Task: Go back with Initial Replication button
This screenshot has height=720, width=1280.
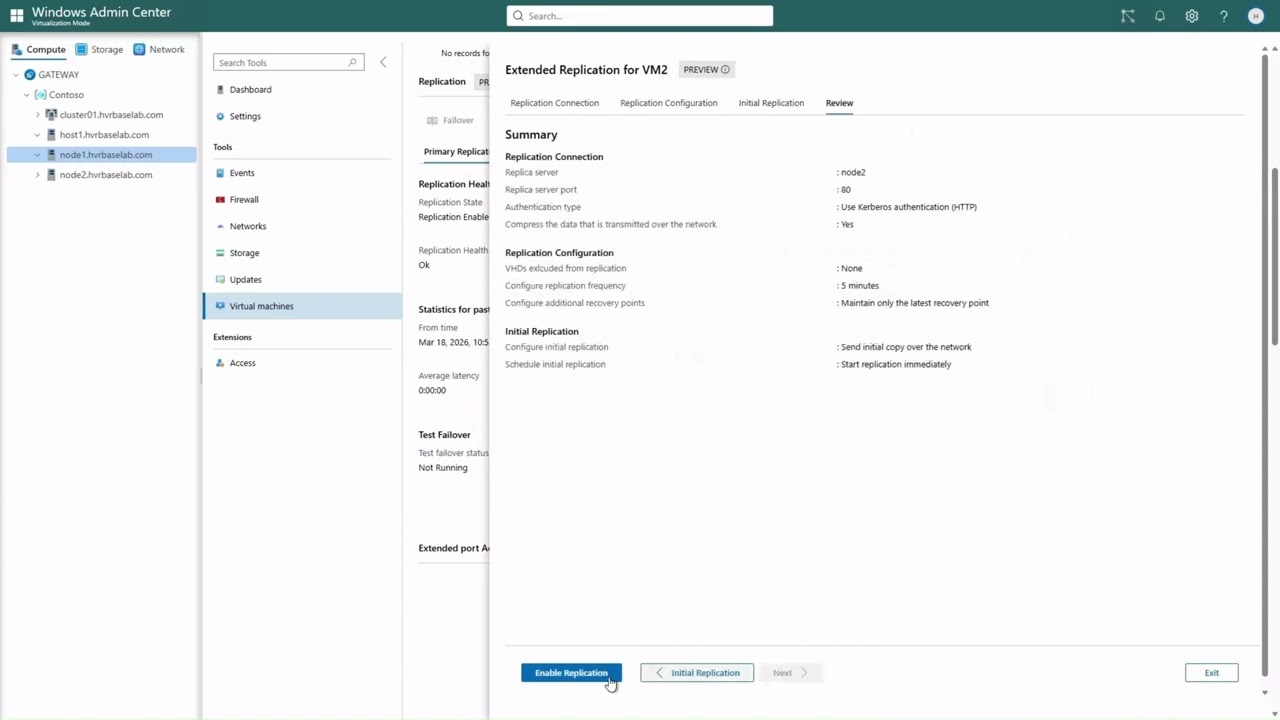Action: pyautogui.click(x=697, y=673)
